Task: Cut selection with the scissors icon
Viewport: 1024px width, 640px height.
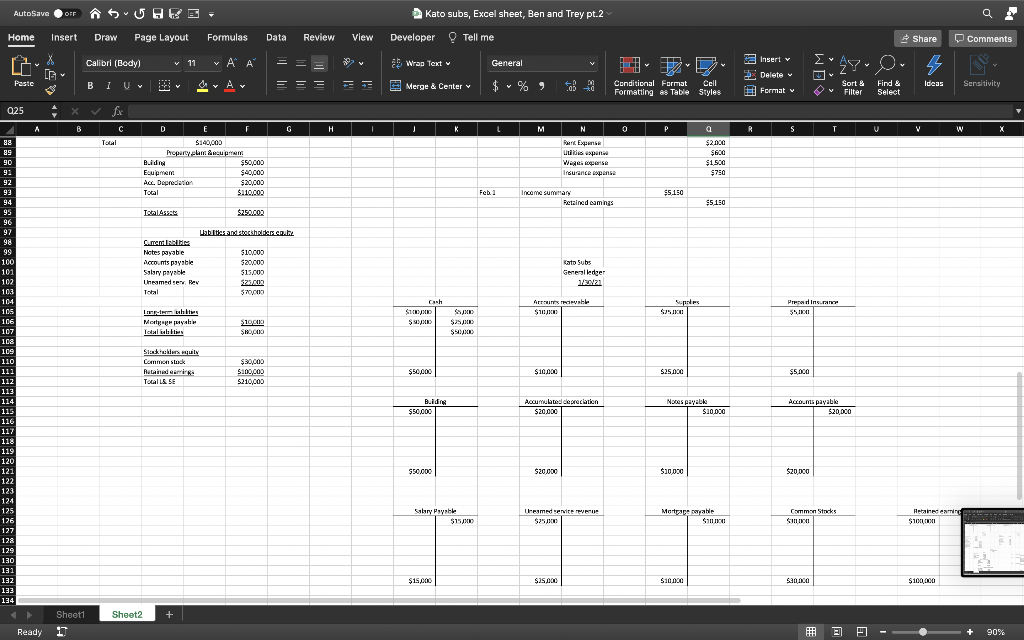Action: pos(50,60)
